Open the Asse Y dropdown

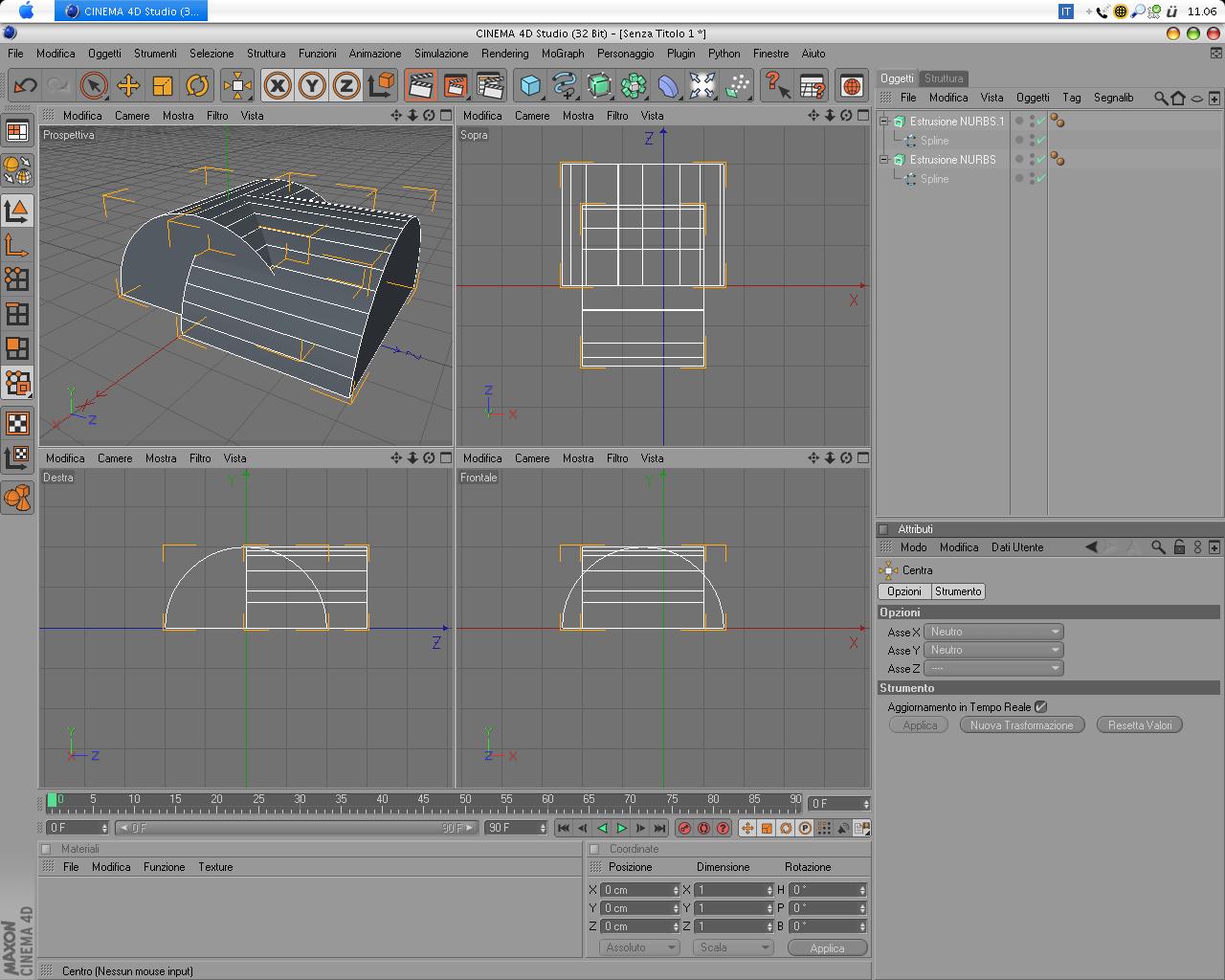point(993,650)
